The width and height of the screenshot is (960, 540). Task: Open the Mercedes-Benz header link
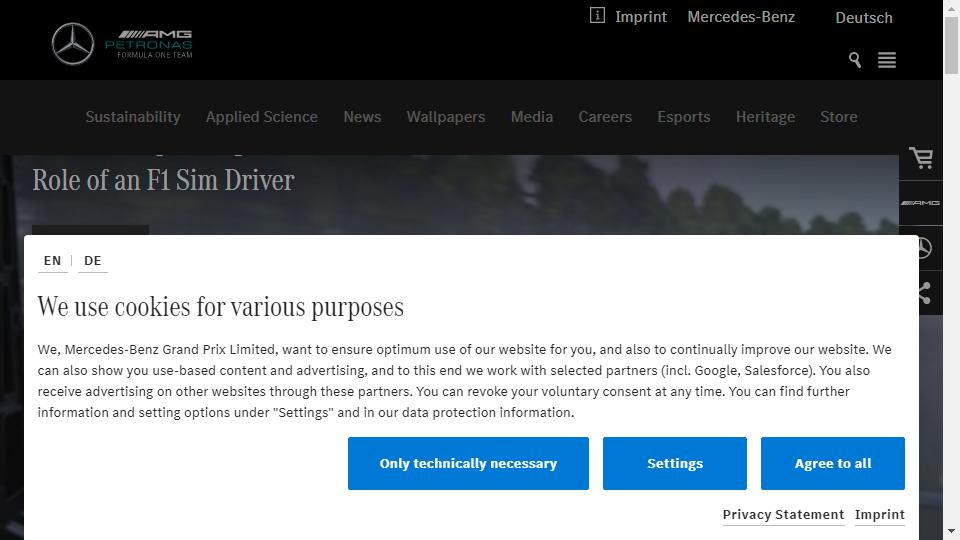point(741,17)
